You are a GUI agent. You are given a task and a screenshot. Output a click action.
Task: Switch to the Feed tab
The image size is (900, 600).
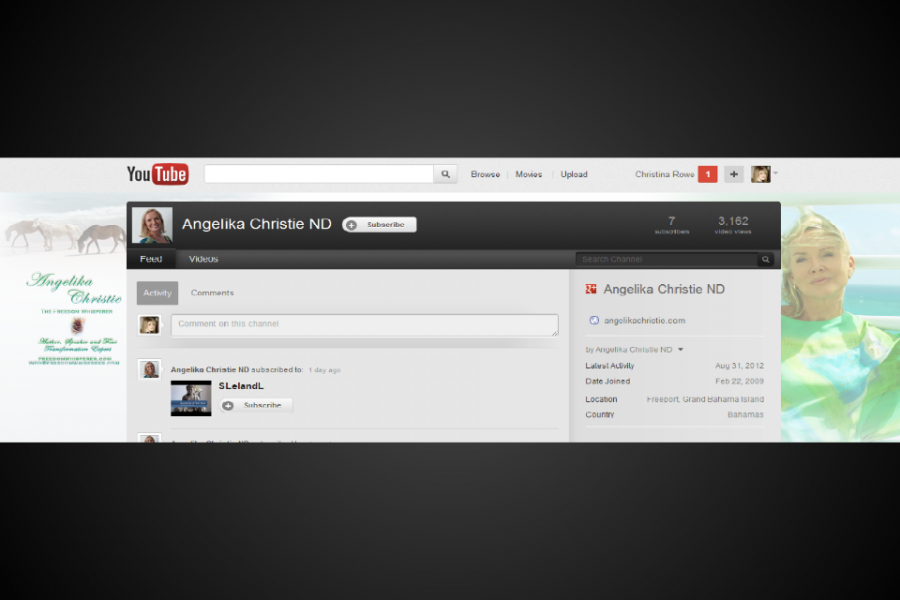pos(151,259)
